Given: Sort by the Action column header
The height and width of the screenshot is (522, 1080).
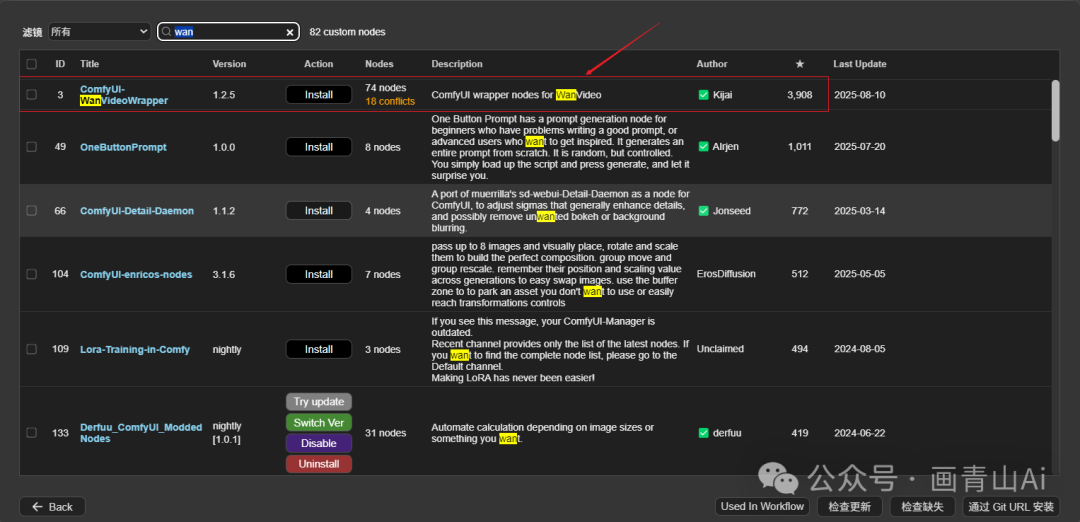Looking at the screenshot, I should click(x=318, y=64).
